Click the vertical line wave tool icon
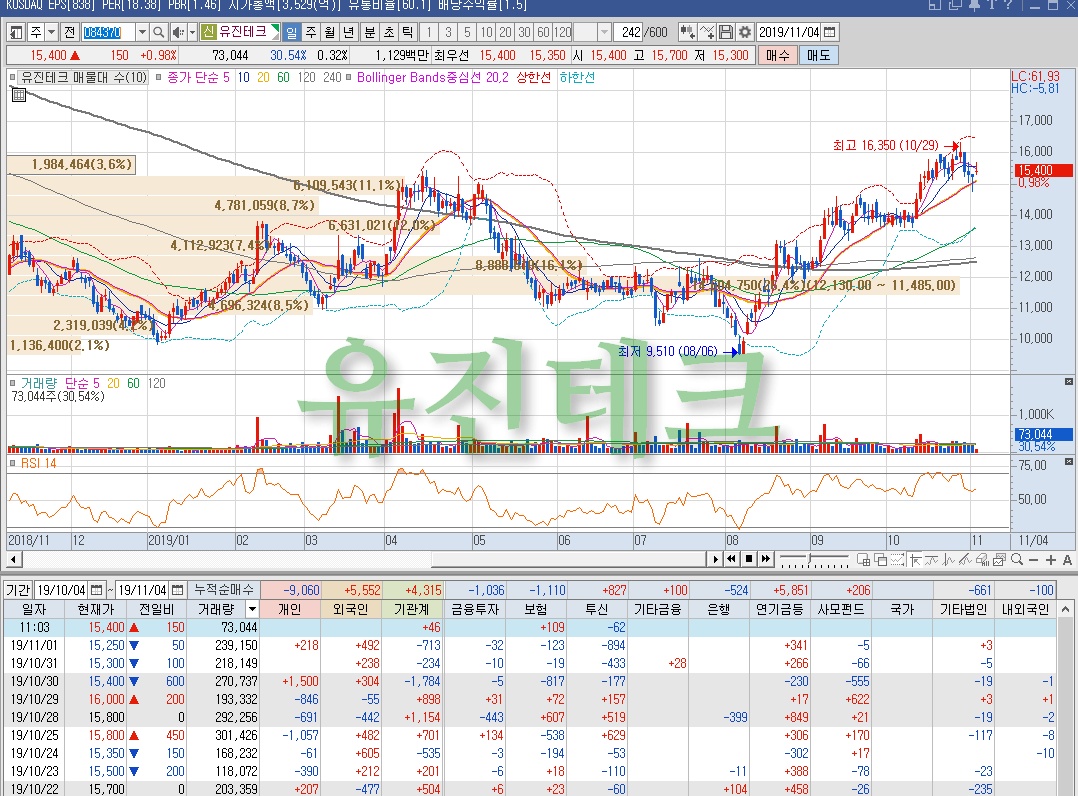This screenshot has width=1078, height=796. click(x=948, y=560)
